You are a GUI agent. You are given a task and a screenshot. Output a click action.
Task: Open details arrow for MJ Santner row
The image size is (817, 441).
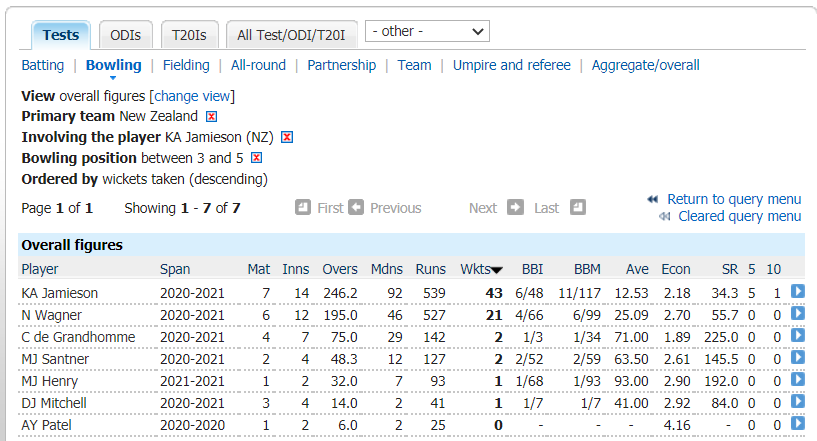(x=797, y=358)
